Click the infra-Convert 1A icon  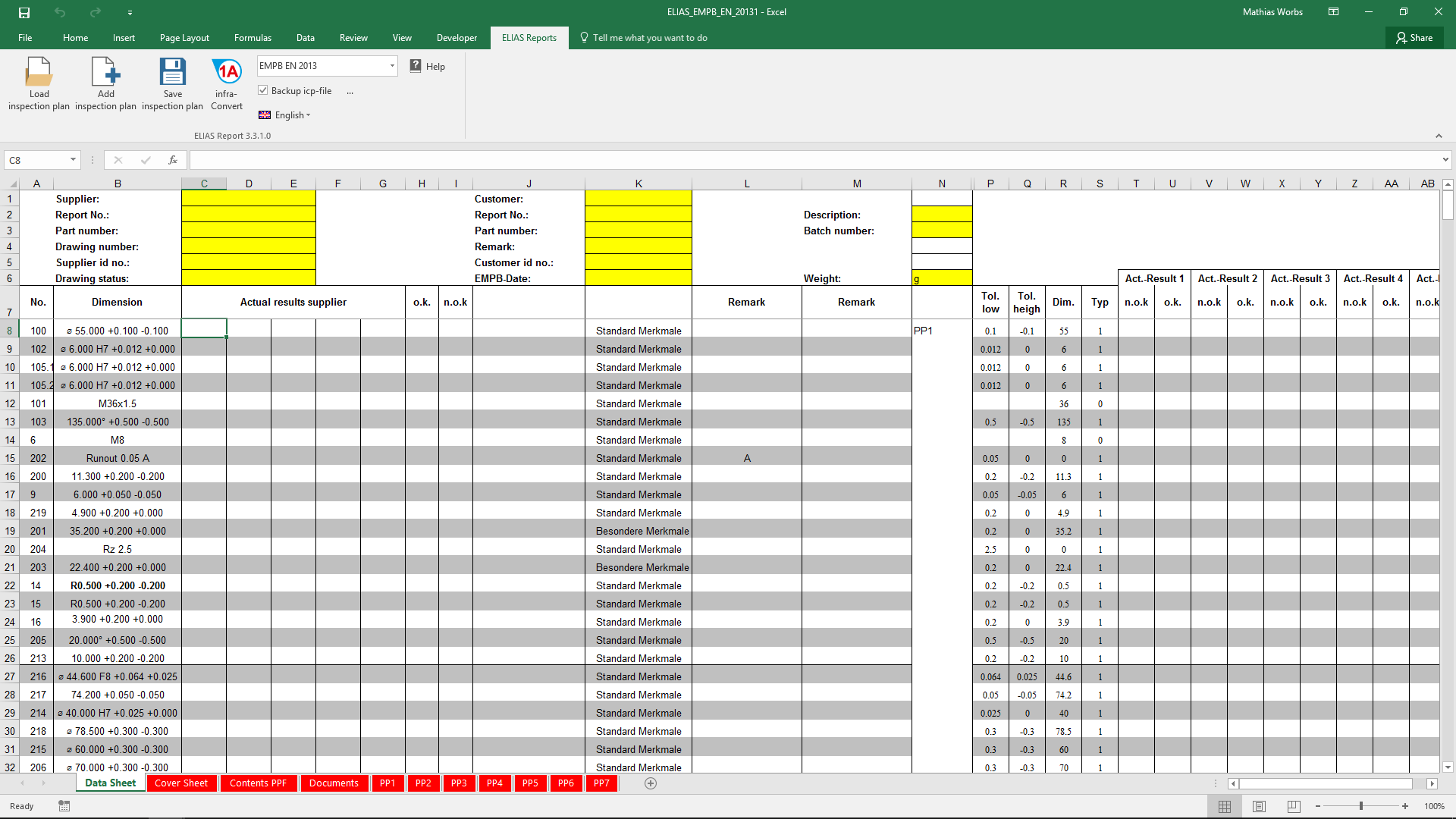point(227,72)
